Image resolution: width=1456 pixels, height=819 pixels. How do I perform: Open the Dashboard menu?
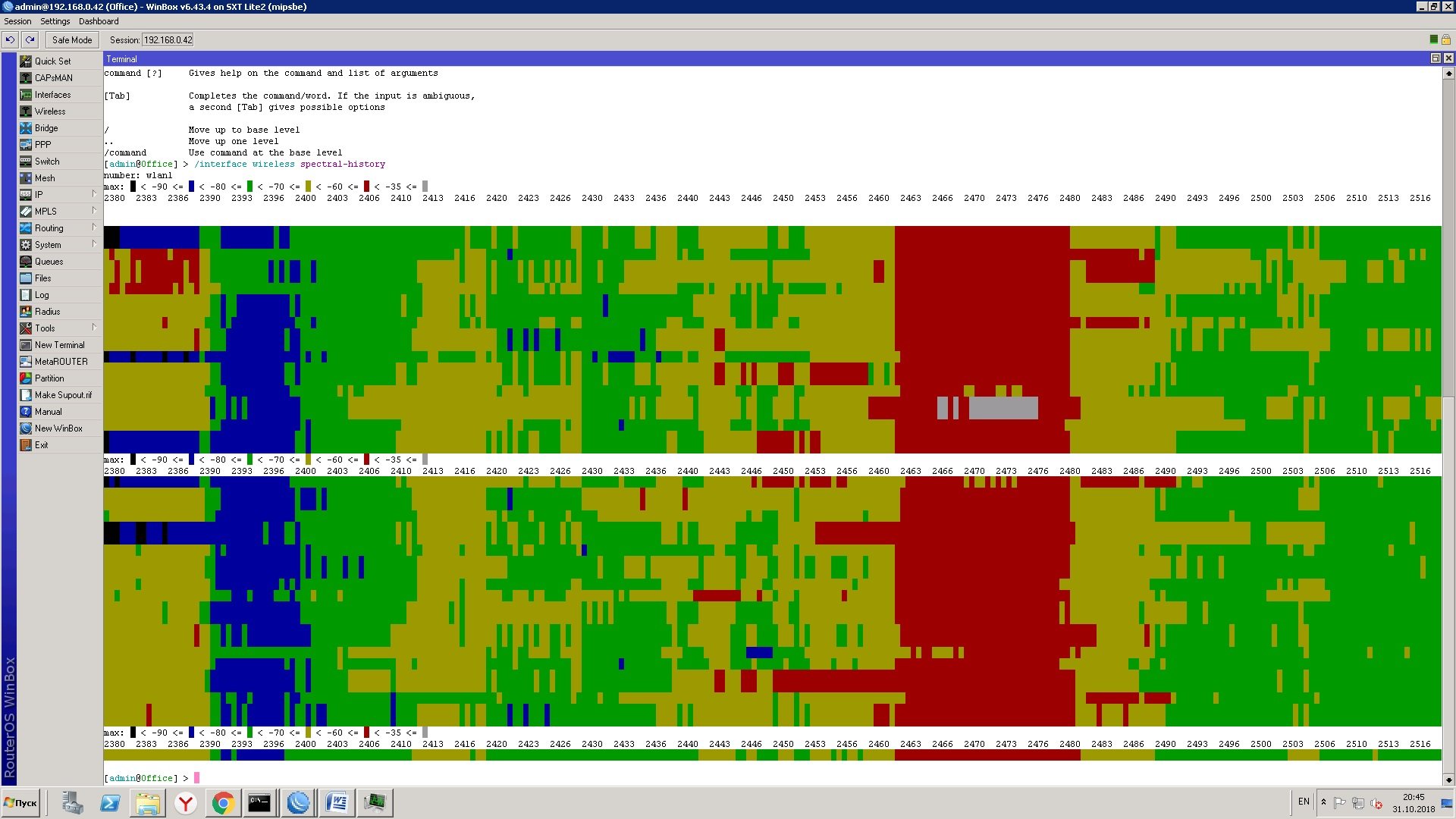[x=99, y=21]
